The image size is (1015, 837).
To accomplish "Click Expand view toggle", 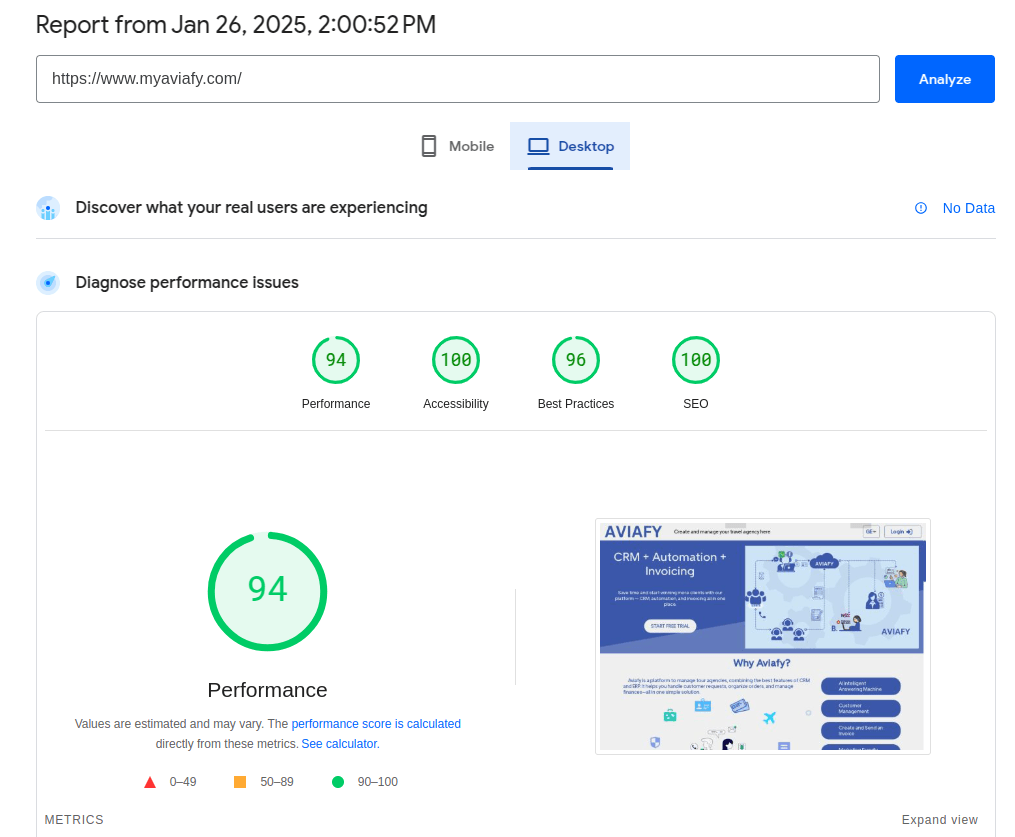I will pyautogui.click(x=939, y=820).
